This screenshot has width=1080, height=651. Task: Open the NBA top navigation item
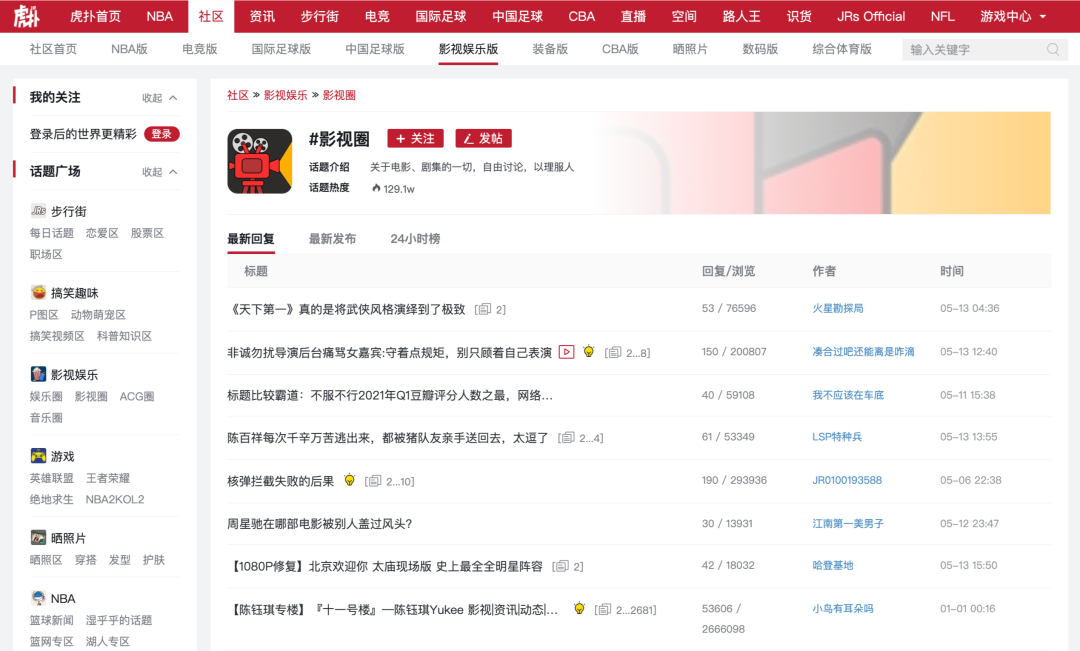coord(159,17)
